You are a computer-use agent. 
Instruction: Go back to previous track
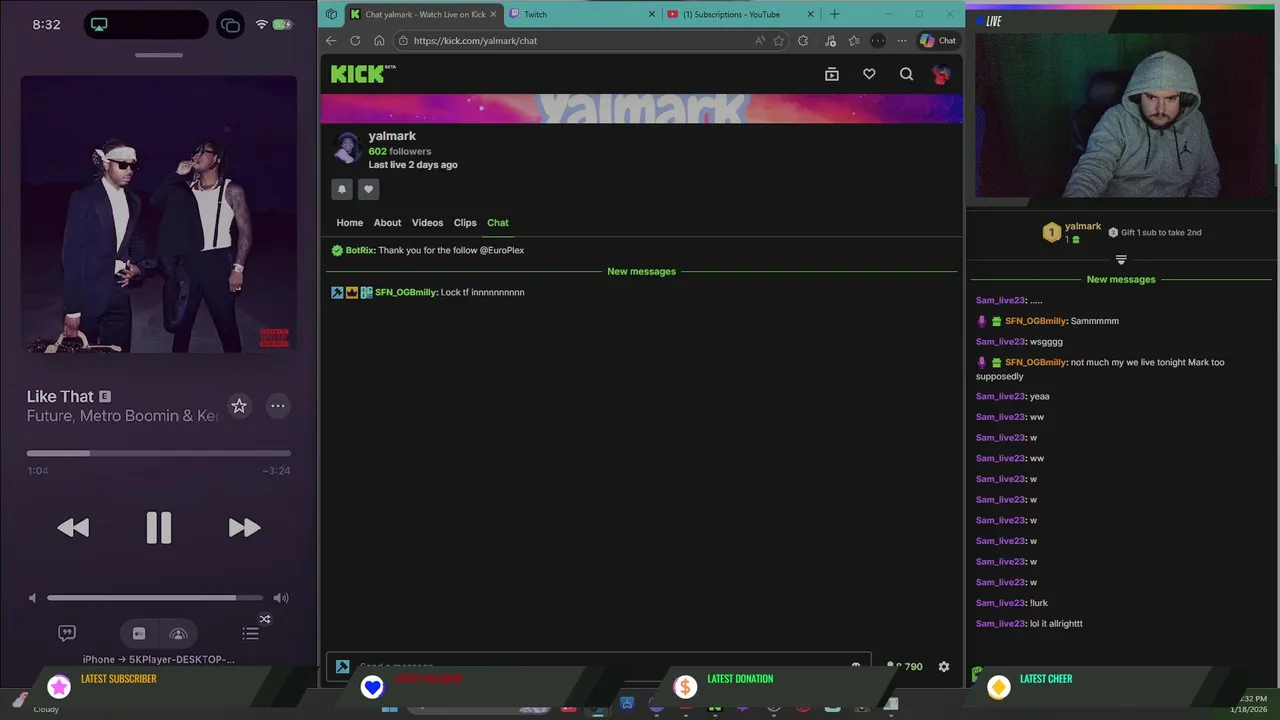[73, 528]
